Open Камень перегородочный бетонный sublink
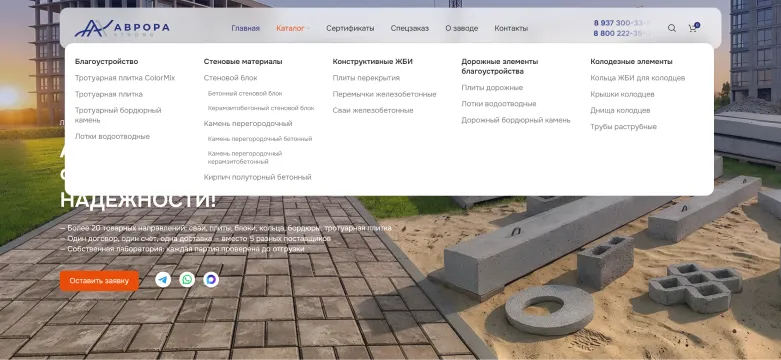The height and width of the screenshot is (360, 781). click(x=260, y=139)
